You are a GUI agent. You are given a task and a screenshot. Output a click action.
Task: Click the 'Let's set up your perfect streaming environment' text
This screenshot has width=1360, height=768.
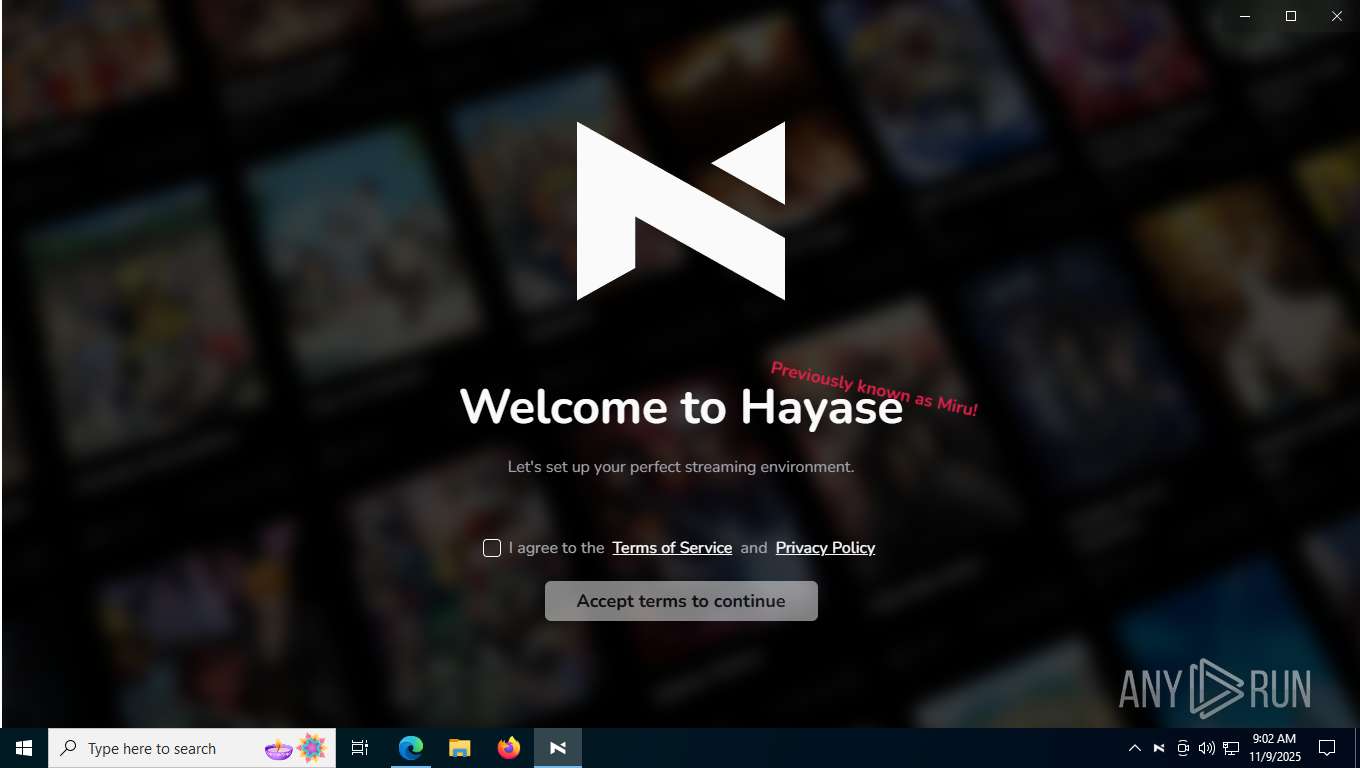[x=681, y=467]
